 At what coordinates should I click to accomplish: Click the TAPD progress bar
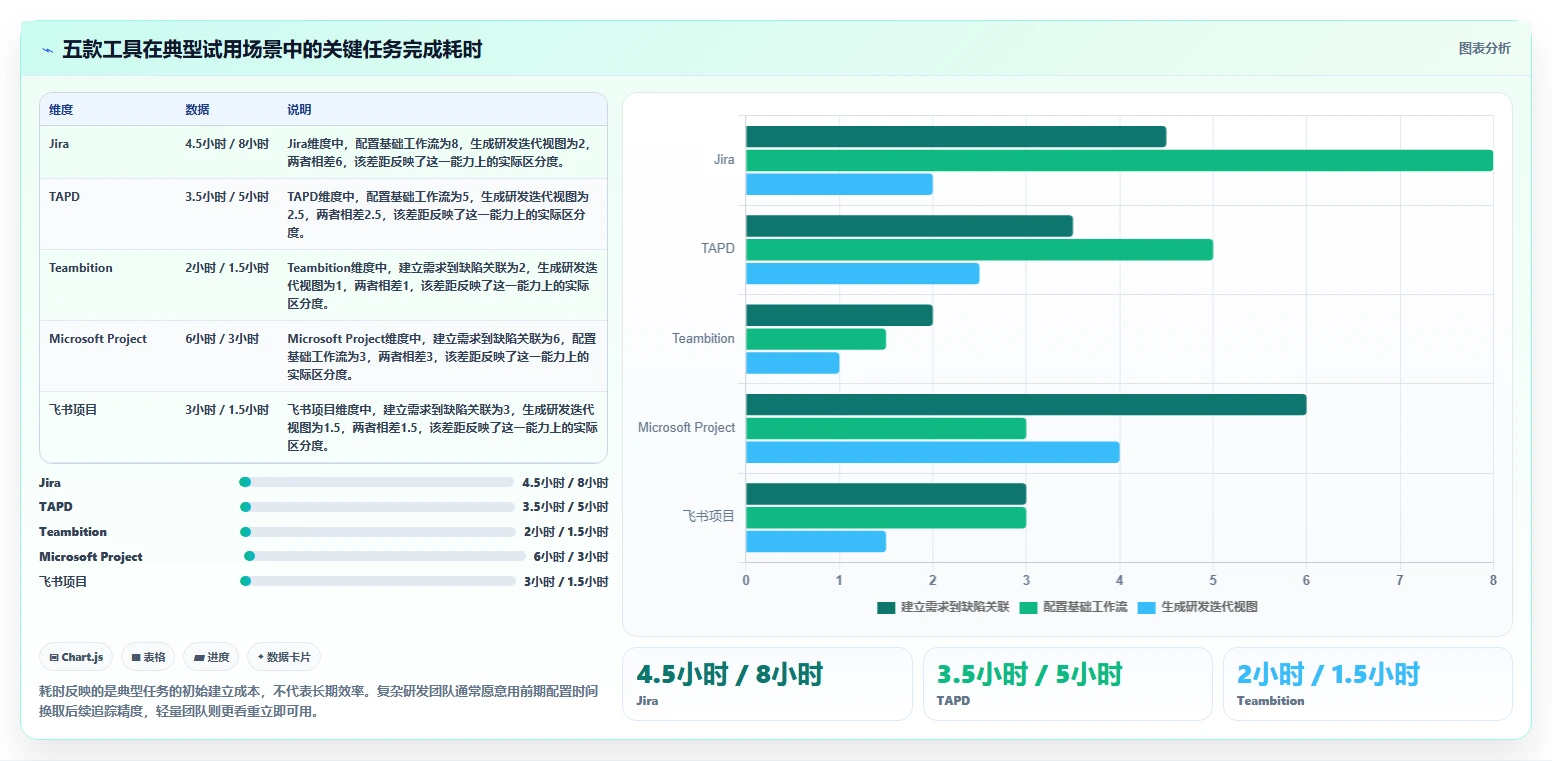point(376,507)
